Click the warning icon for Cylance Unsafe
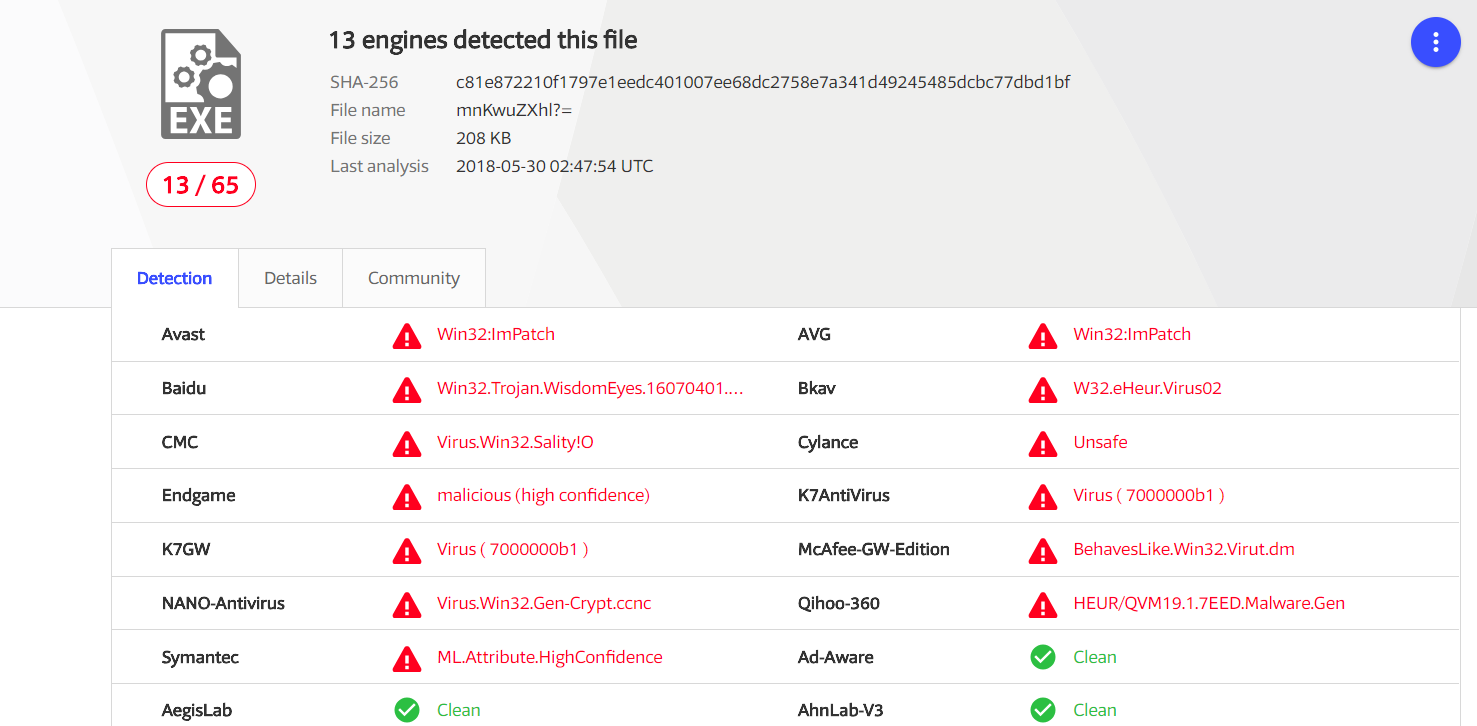The height and width of the screenshot is (726, 1477). click(1043, 443)
